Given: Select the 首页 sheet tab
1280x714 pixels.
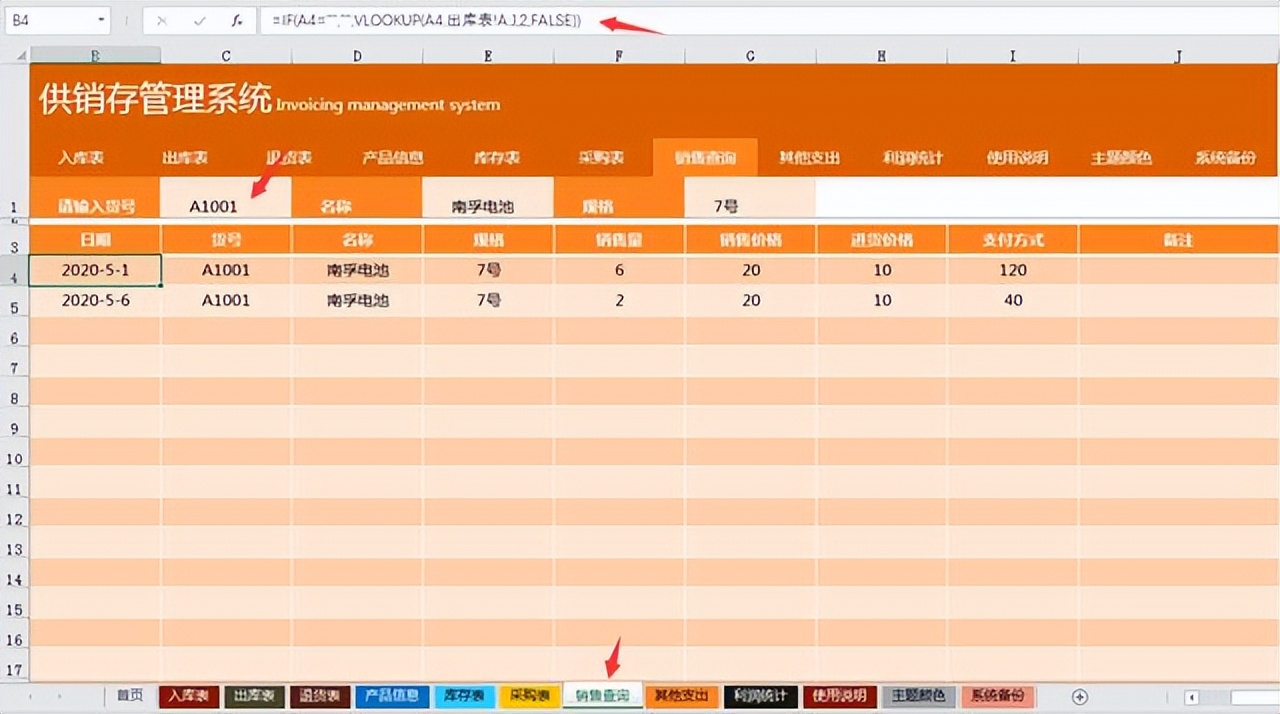Looking at the screenshot, I should click(x=129, y=695).
